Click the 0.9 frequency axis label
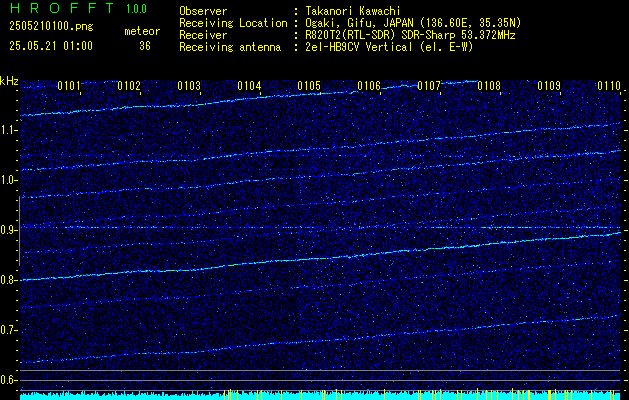The height and width of the screenshot is (400, 629). [x=8, y=230]
